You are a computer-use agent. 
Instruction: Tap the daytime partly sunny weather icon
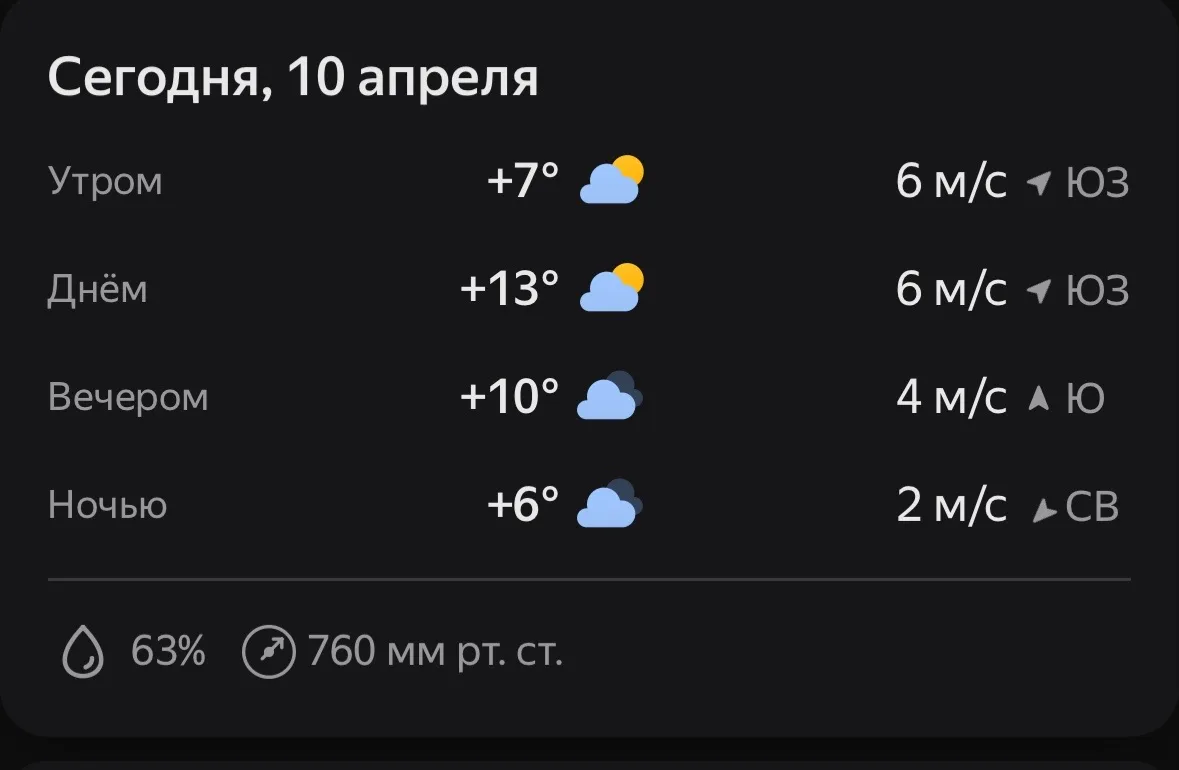[612, 289]
